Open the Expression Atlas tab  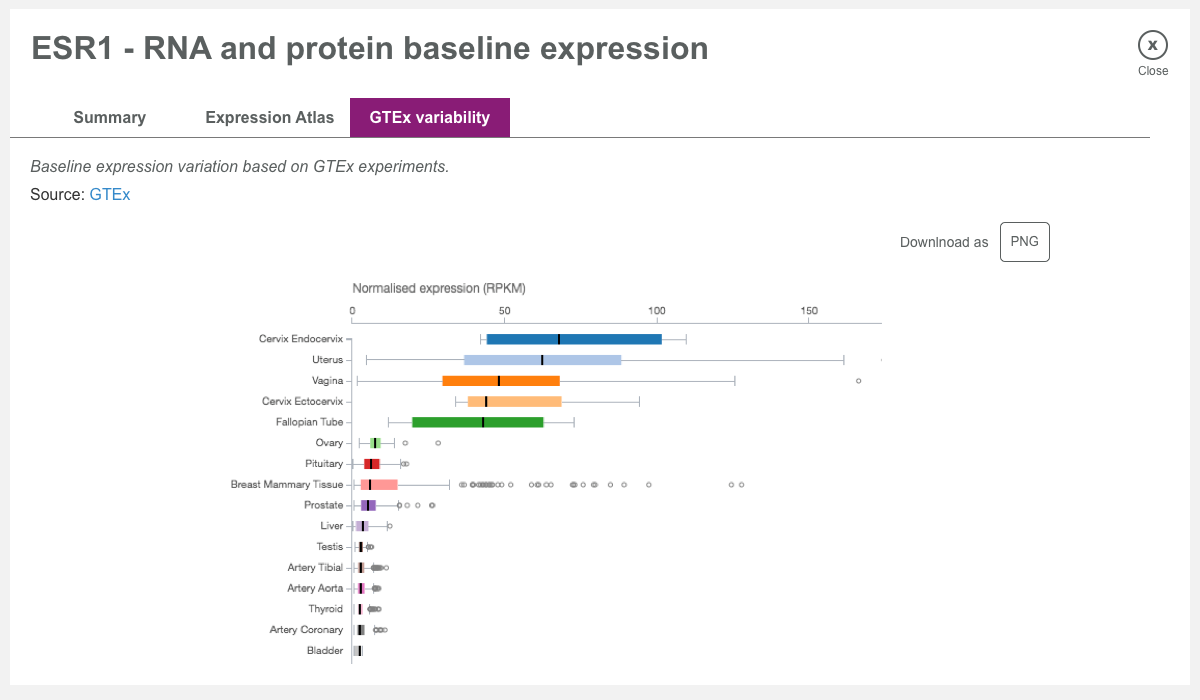tap(269, 117)
